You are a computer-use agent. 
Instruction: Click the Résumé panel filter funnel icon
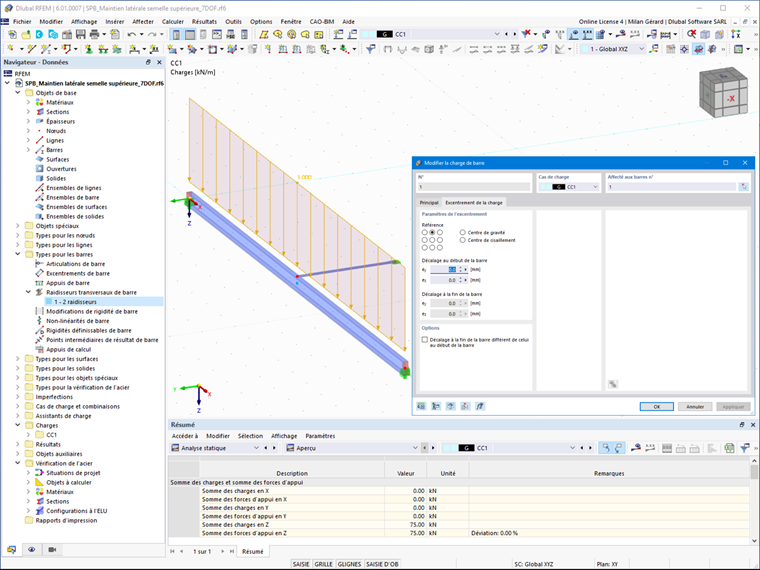click(744, 448)
